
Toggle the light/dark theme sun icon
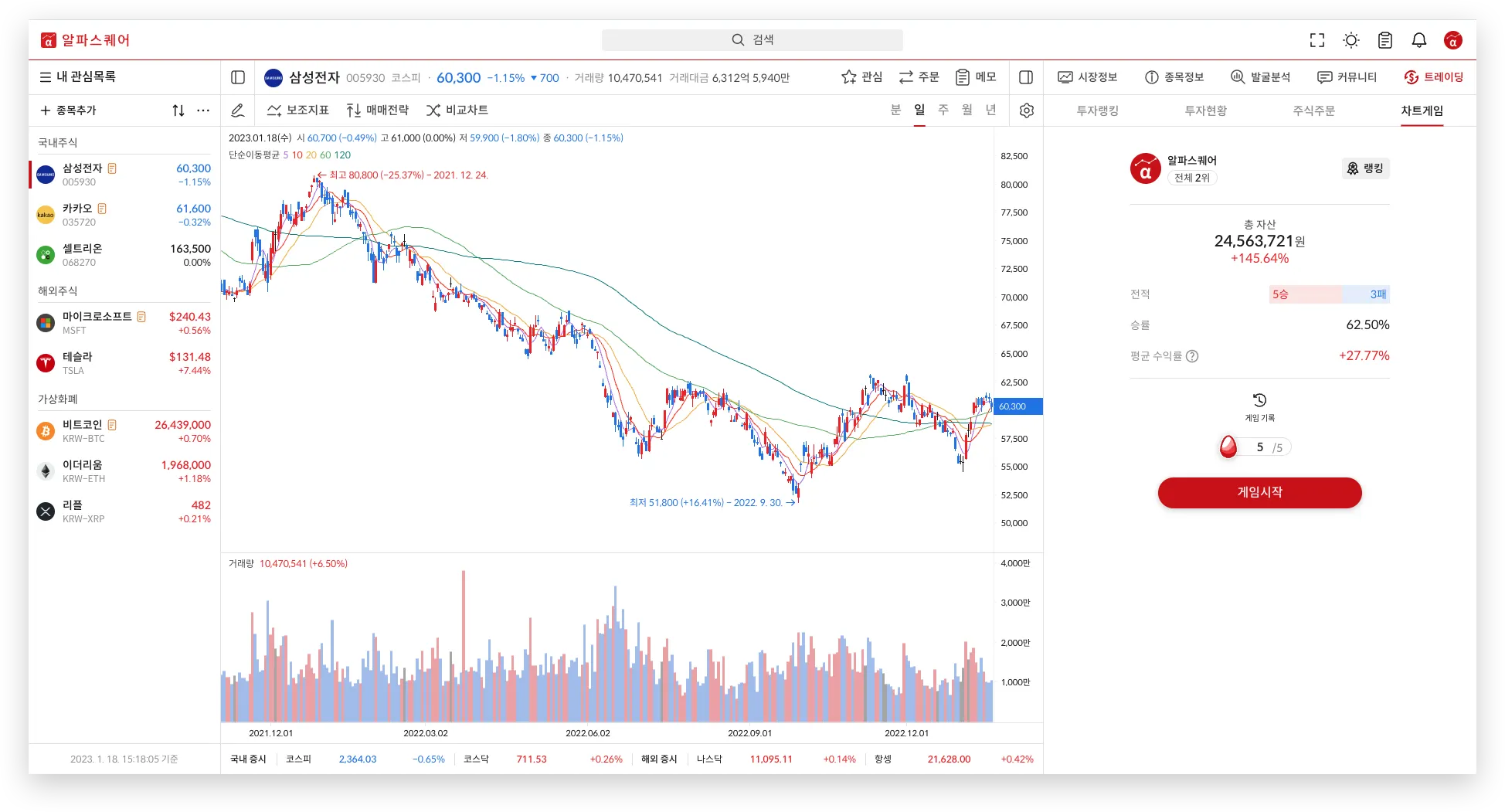click(x=1351, y=40)
